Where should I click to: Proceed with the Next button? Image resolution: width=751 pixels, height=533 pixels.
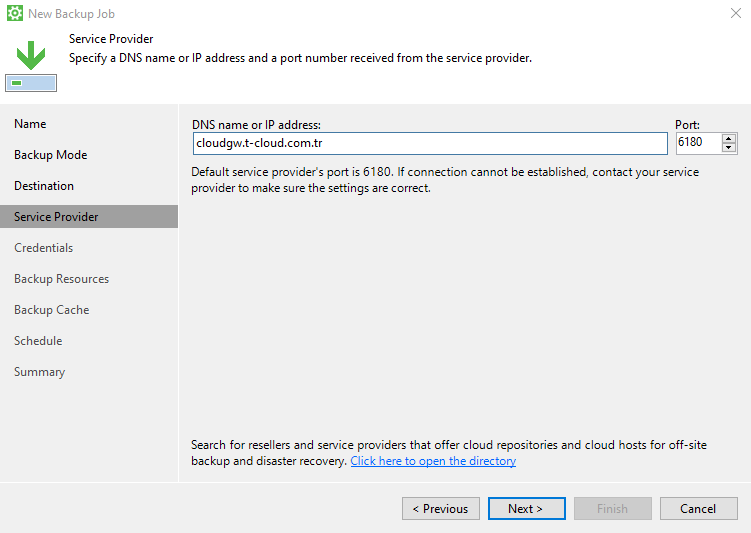526,509
